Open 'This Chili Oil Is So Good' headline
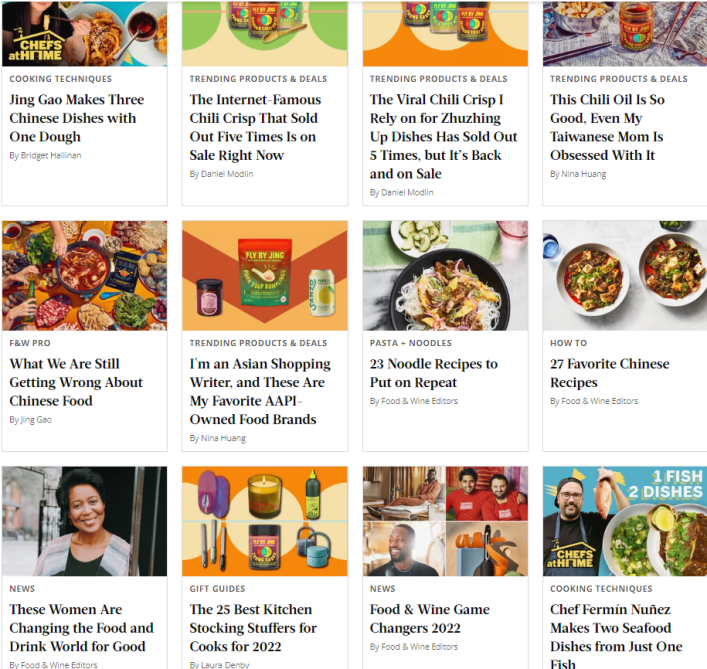The width and height of the screenshot is (707, 669). tap(607, 127)
